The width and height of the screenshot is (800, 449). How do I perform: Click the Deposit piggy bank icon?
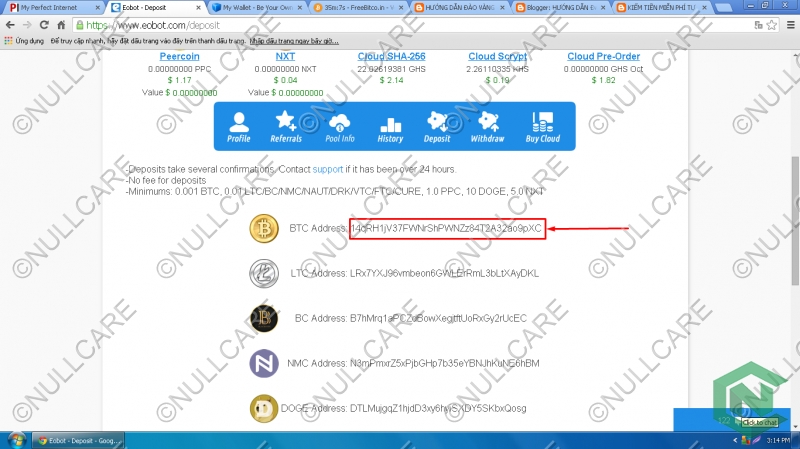(x=437, y=126)
